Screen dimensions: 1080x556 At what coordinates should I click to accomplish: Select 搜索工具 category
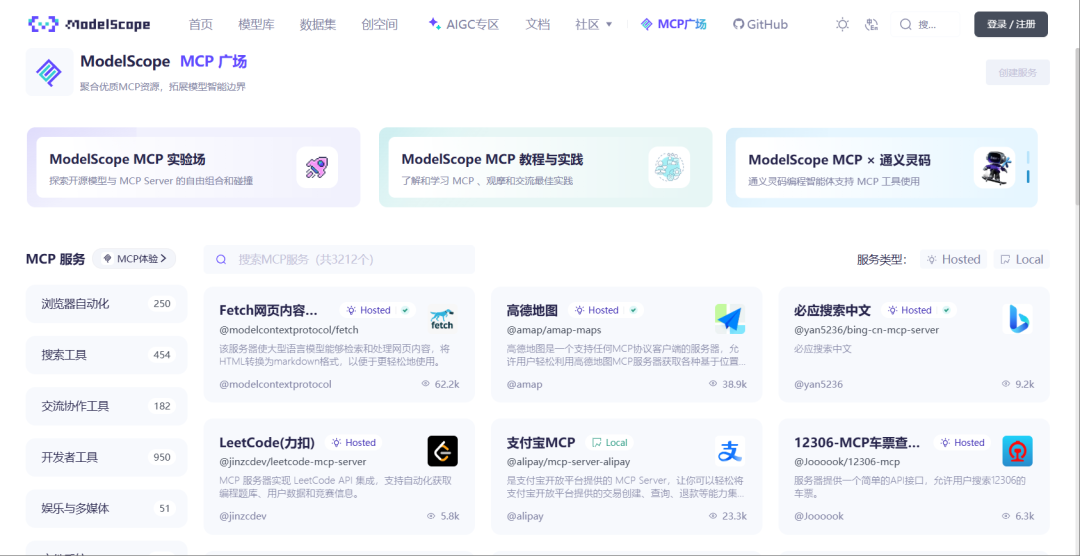click(107, 355)
